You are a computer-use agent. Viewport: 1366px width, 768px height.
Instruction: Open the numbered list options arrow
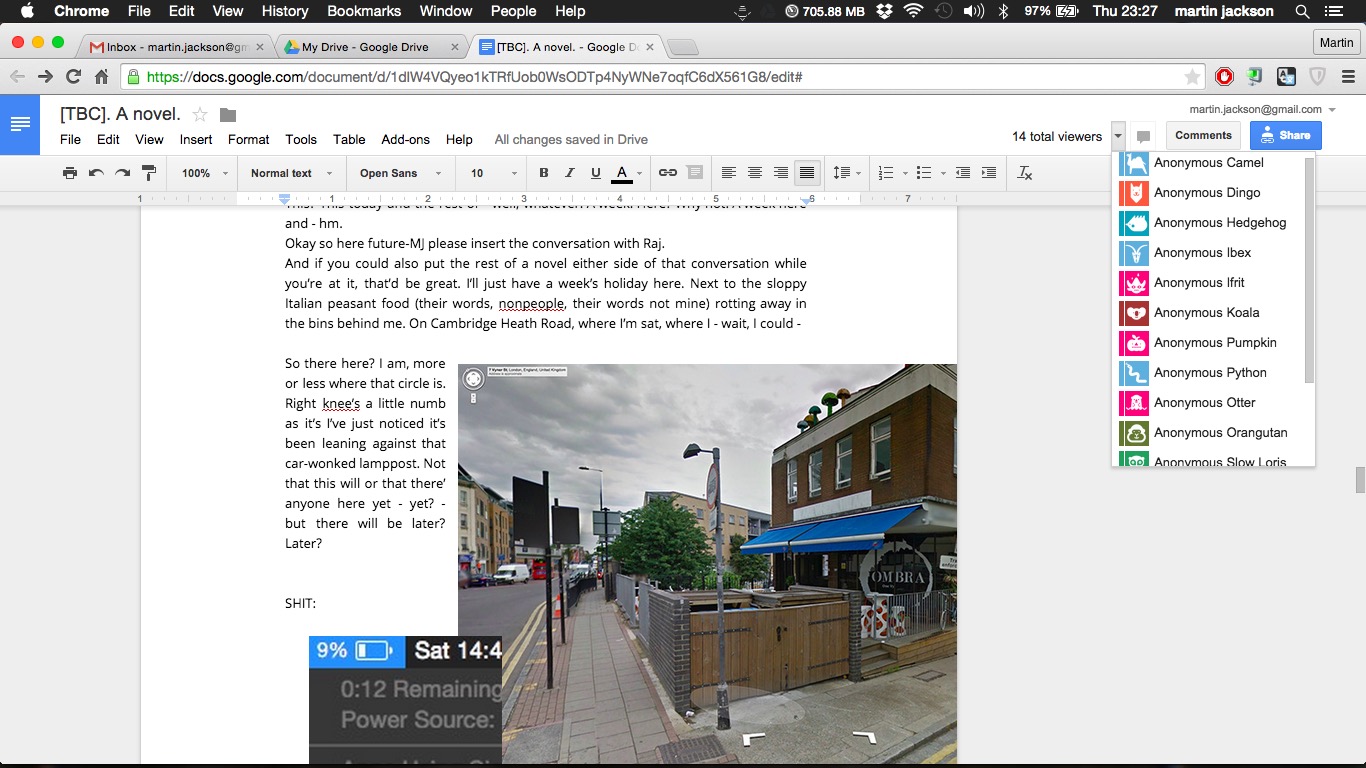click(905, 174)
